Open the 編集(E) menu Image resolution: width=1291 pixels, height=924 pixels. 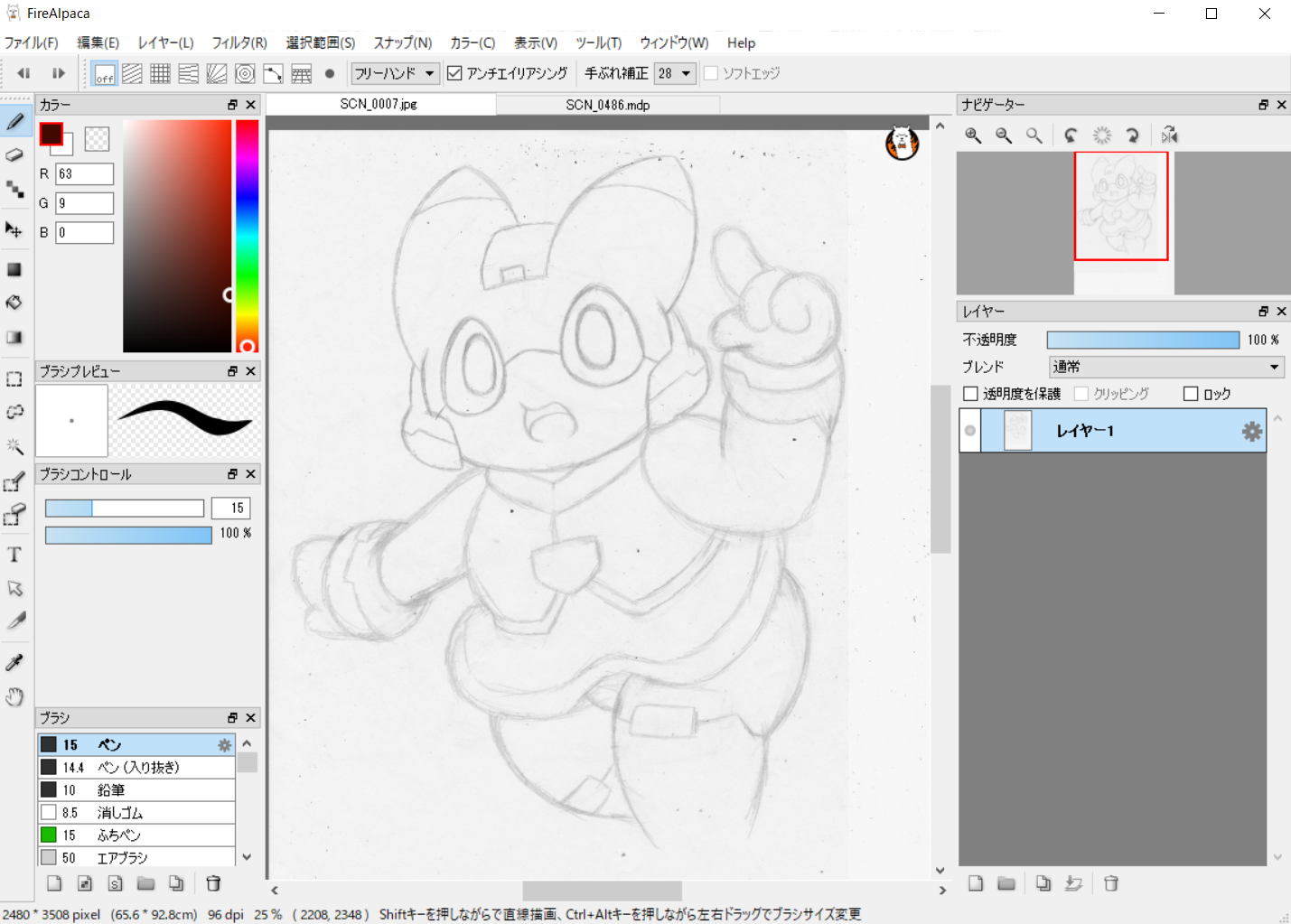point(98,42)
